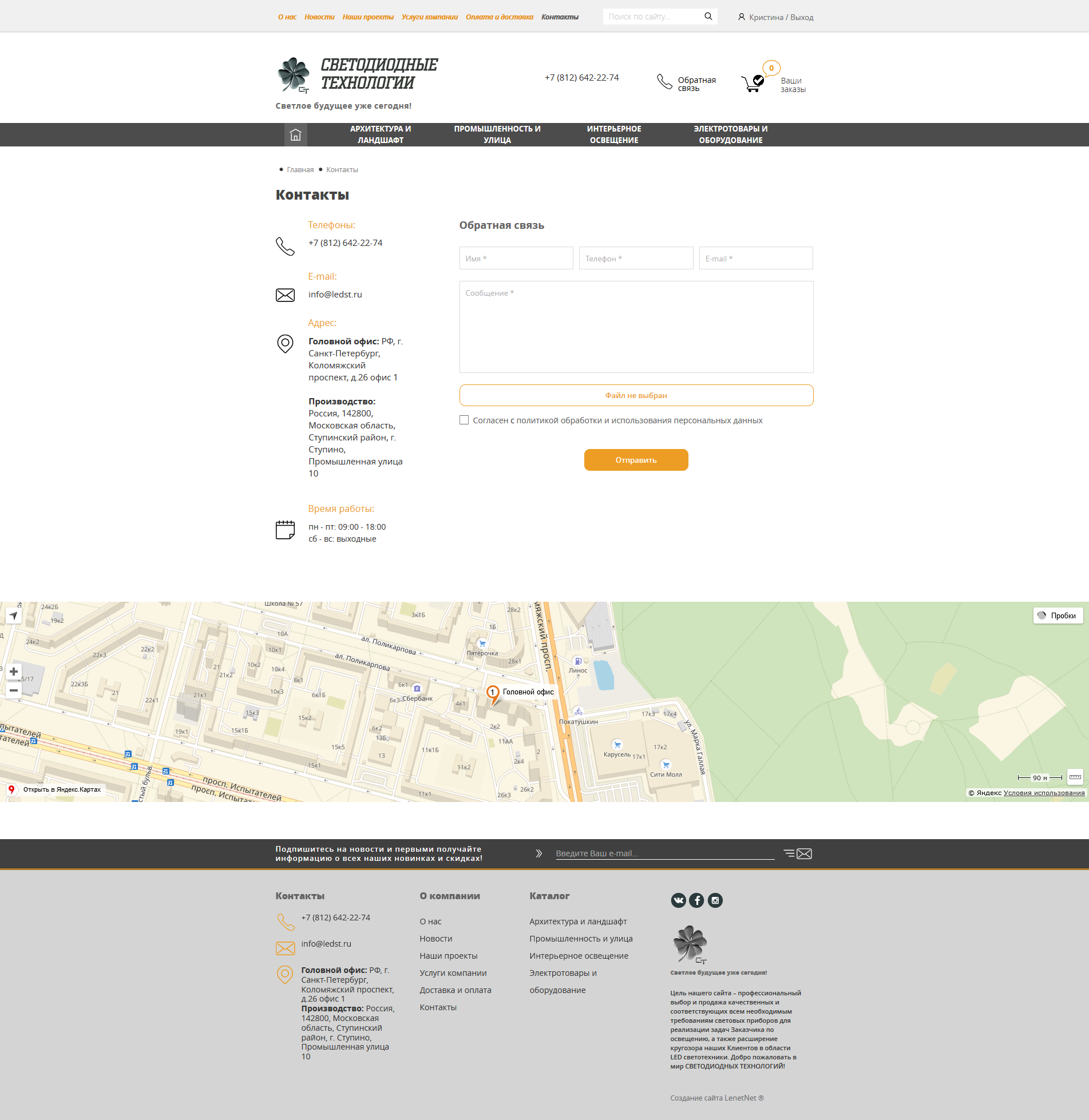Image resolution: width=1089 pixels, height=1120 pixels.
Task: Open the Электротовары и оборудование category
Action: pos(731,134)
